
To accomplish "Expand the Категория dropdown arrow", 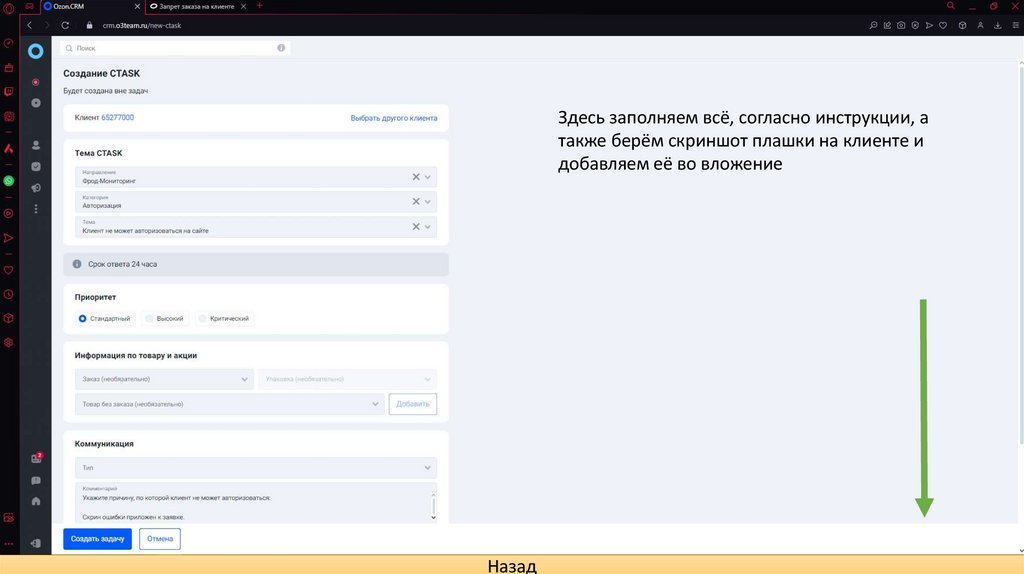I will 428,202.
